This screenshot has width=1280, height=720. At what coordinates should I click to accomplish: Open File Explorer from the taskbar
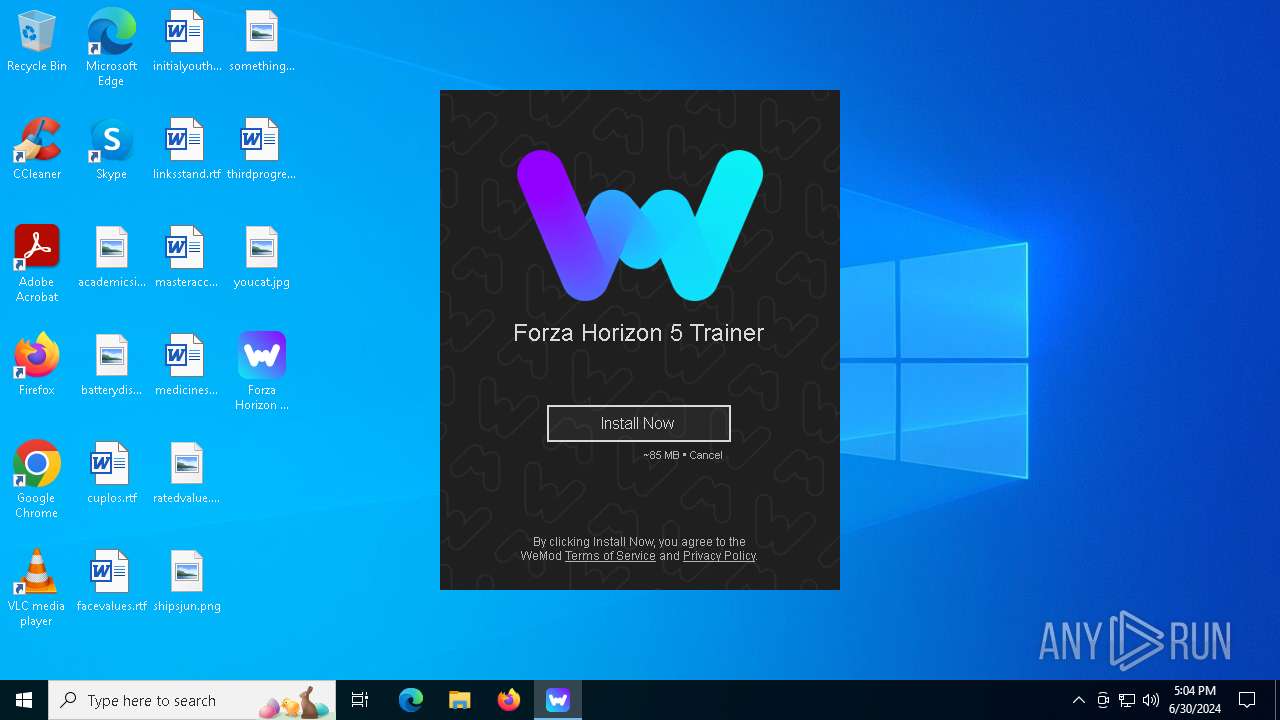point(460,700)
